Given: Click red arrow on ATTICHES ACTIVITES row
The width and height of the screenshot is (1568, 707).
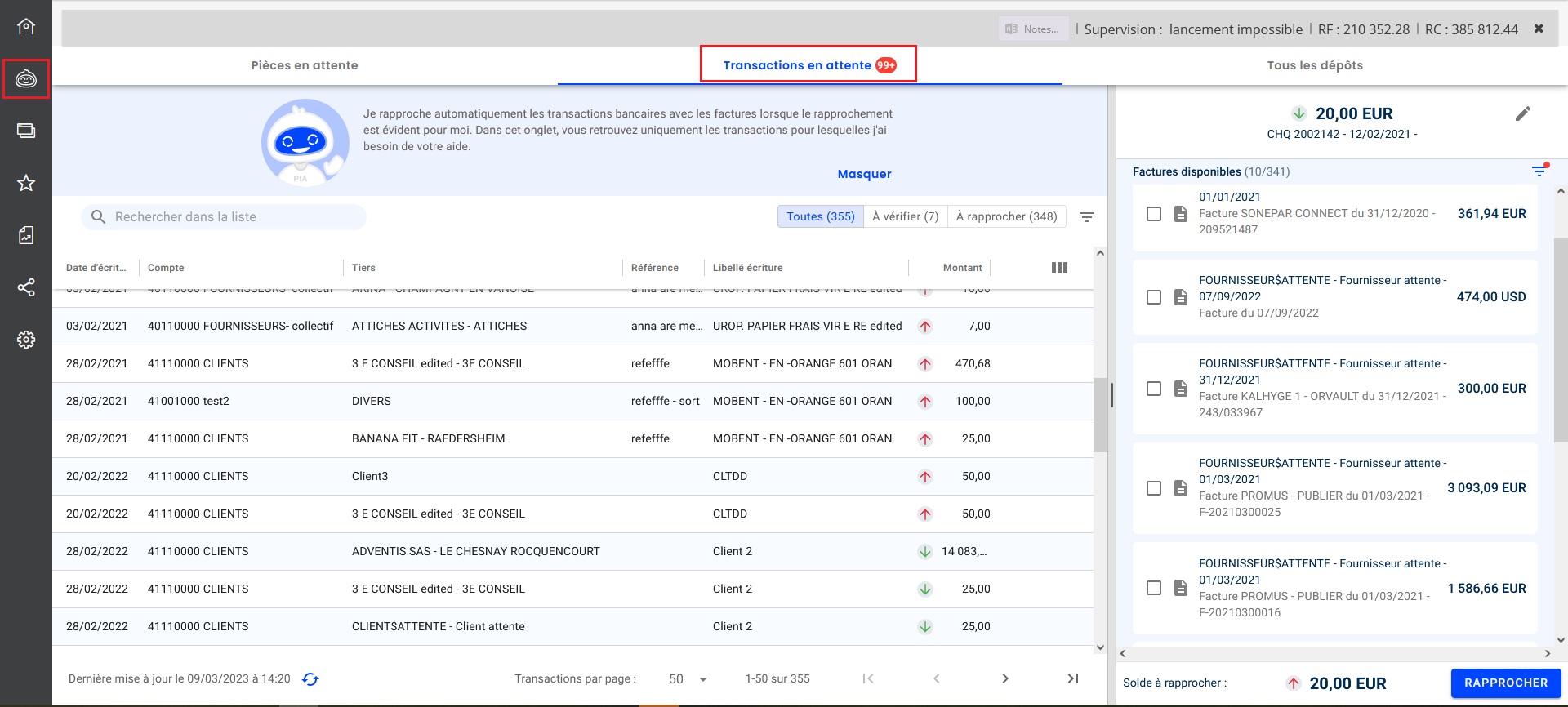Looking at the screenshot, I should [925, 327].
